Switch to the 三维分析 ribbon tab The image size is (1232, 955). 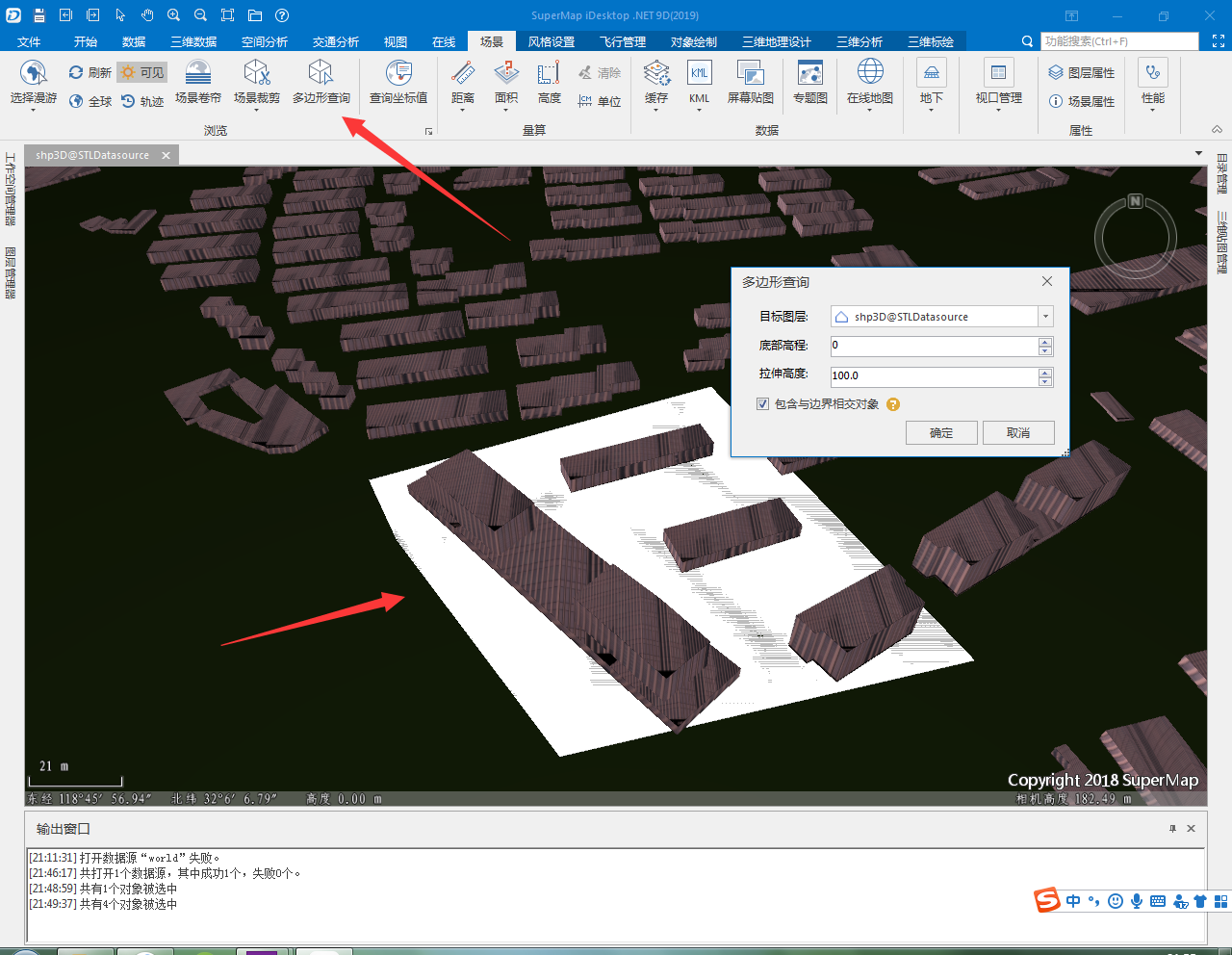[x=860, y=41]
